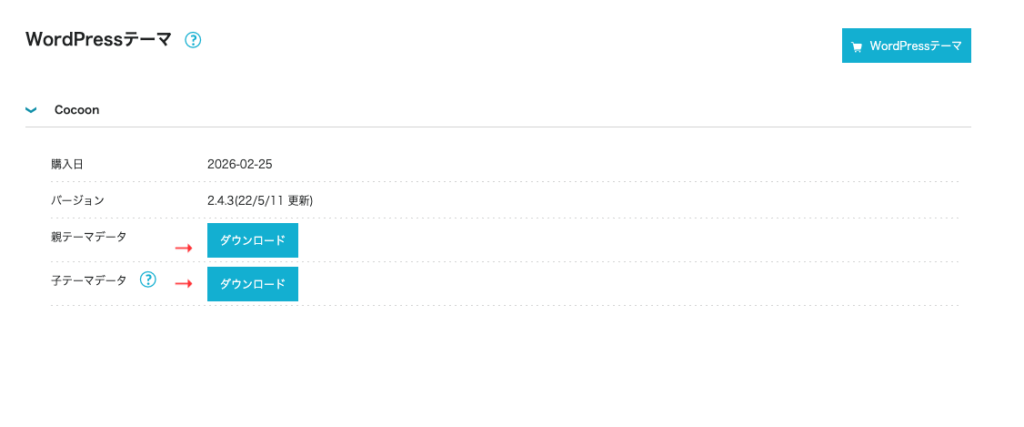Screen dimensions: 1024x427
Task: Click the バージョン label
Action: pos(77,200)
